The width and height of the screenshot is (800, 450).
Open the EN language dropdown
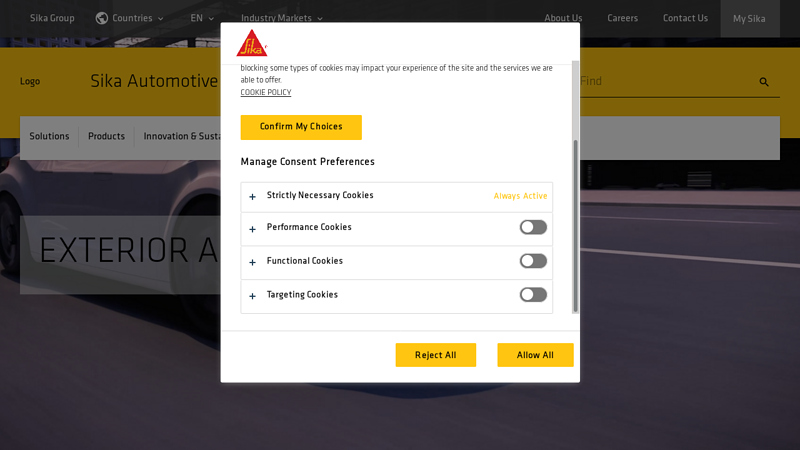[202, 18]
